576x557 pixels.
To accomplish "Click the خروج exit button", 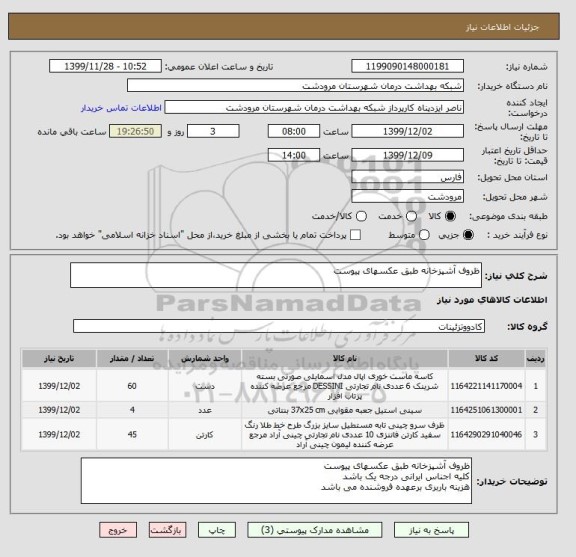I will [118, 530].
